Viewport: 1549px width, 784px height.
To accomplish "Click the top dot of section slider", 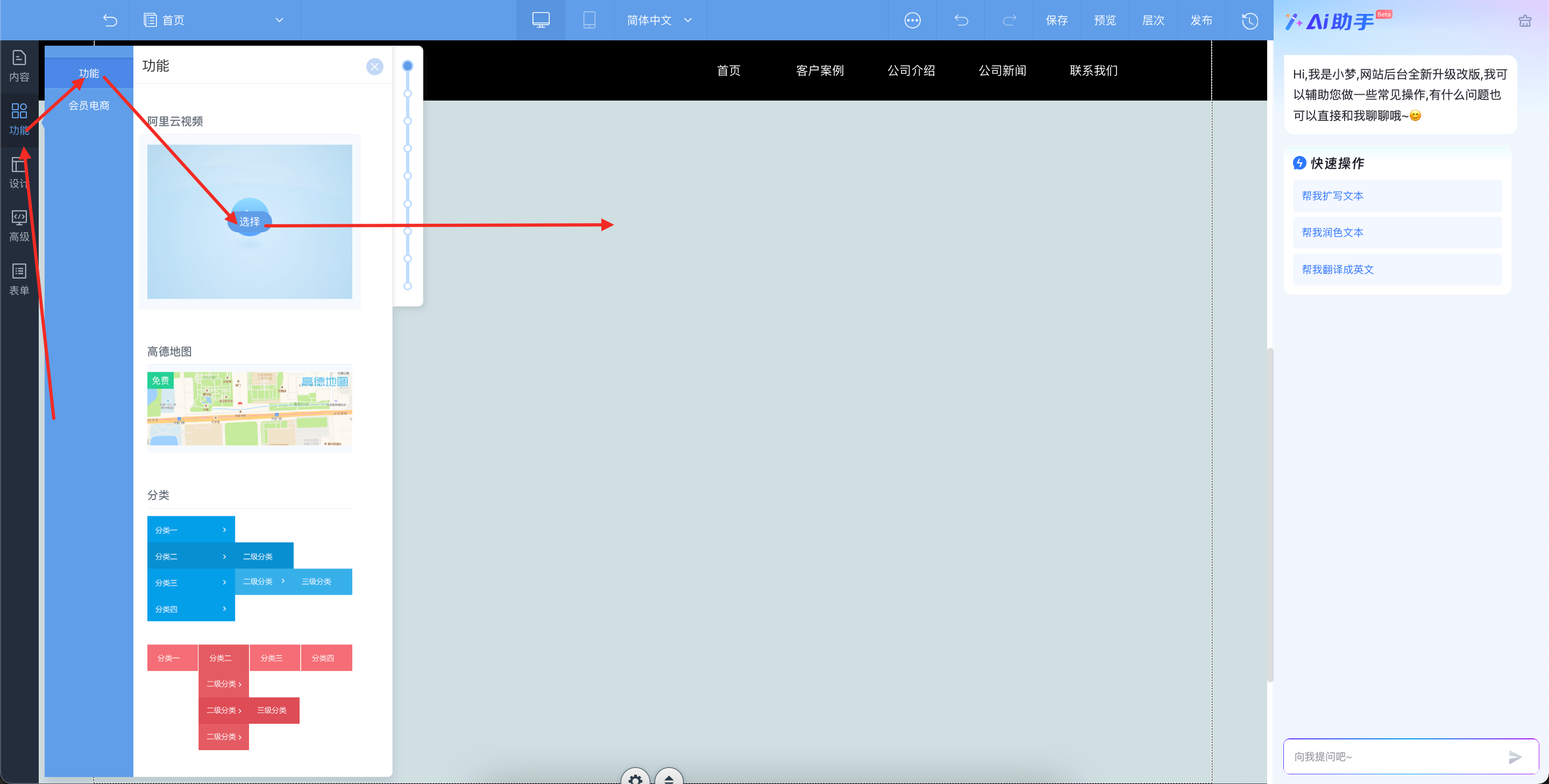I will (x=407, y=66).
